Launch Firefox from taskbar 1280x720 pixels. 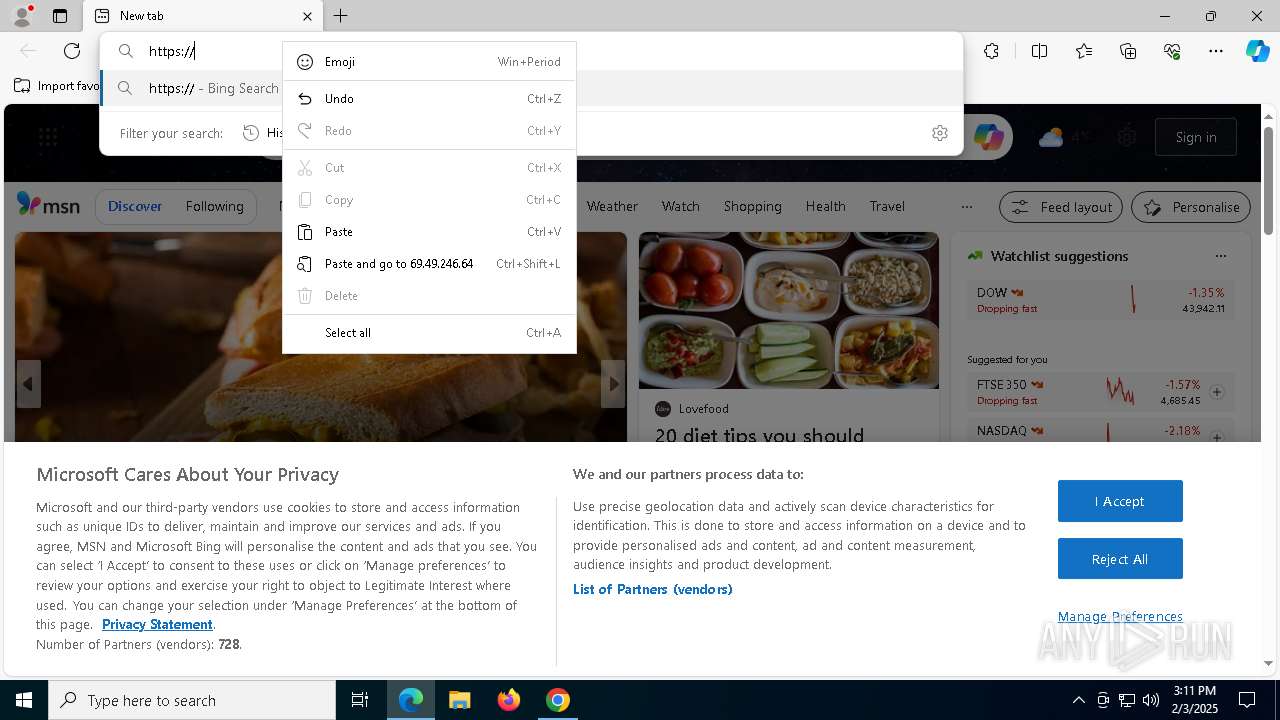508,700
